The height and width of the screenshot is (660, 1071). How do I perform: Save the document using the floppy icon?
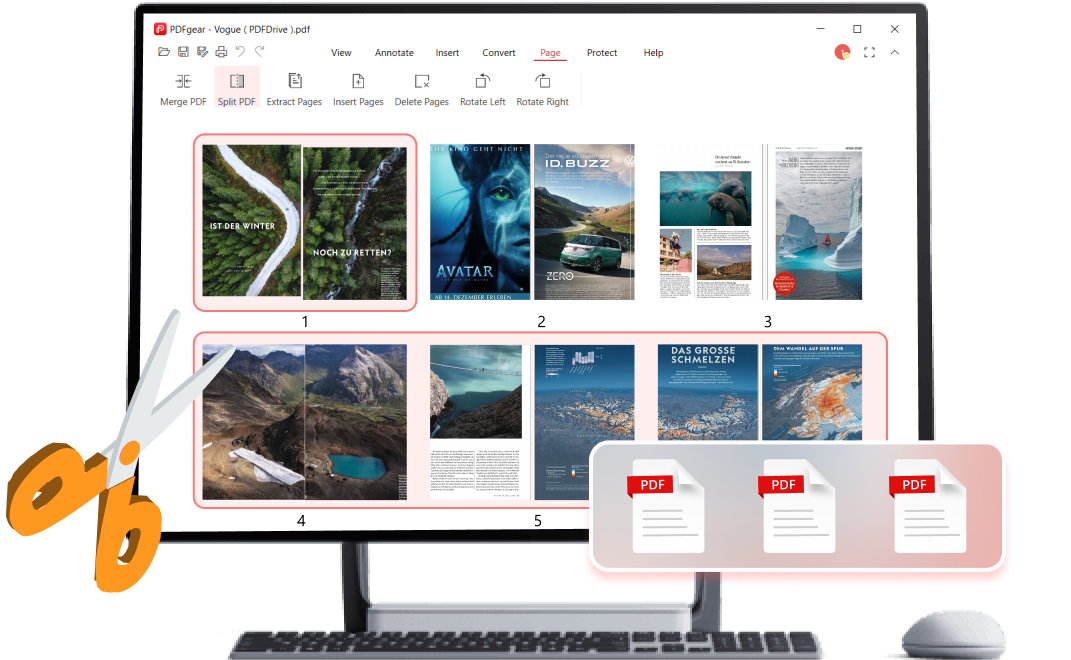click(183, 52)
